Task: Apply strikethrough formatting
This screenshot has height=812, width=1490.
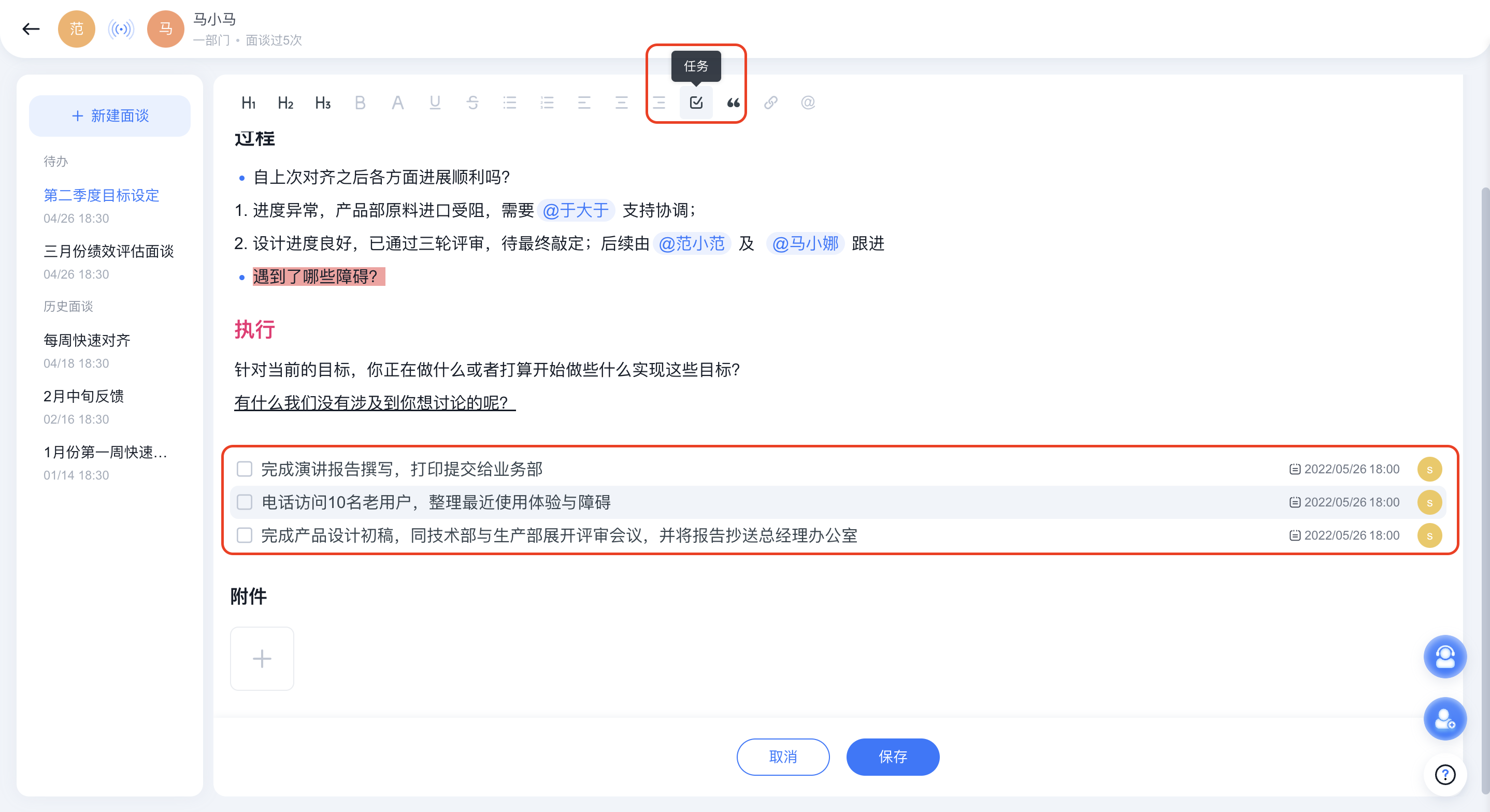Action: 472,103
